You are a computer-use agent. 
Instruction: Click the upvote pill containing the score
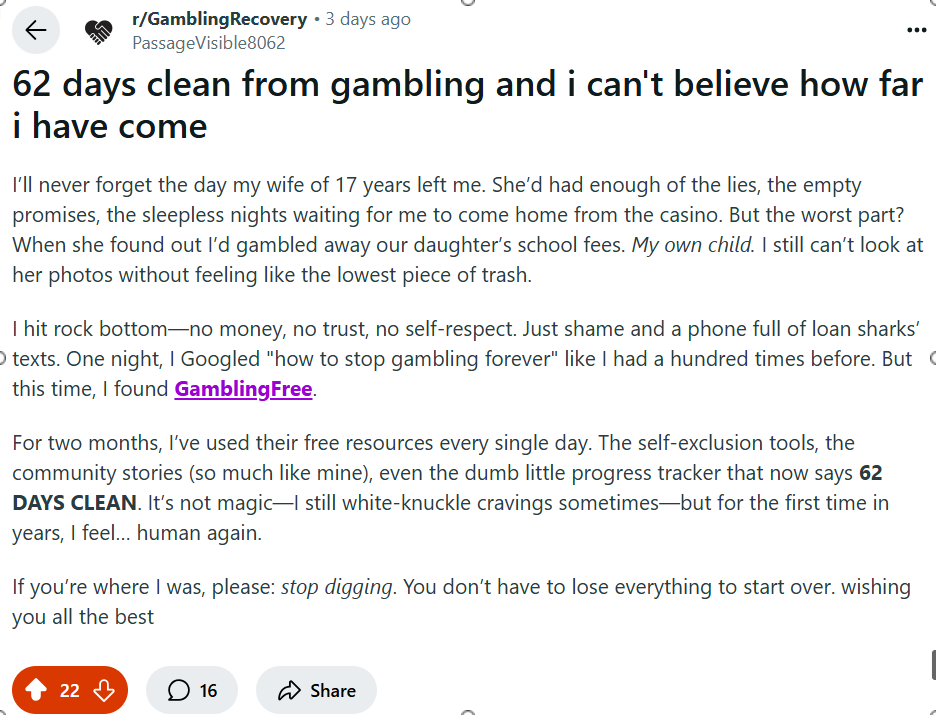[68, 689]
